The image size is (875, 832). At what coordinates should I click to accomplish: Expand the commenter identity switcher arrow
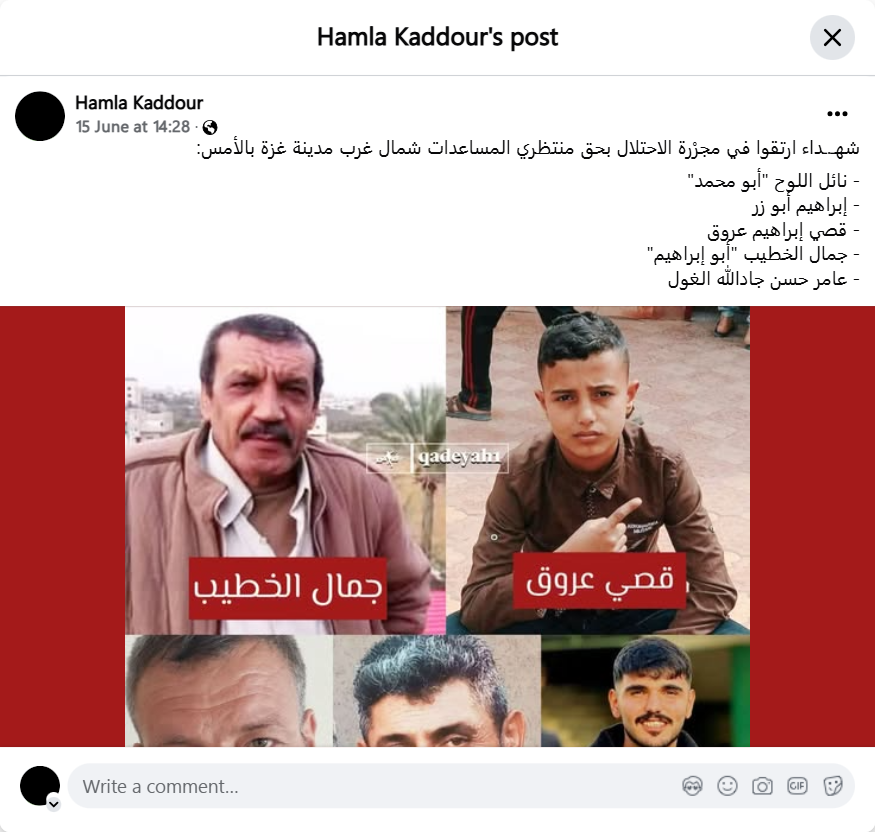54,804
